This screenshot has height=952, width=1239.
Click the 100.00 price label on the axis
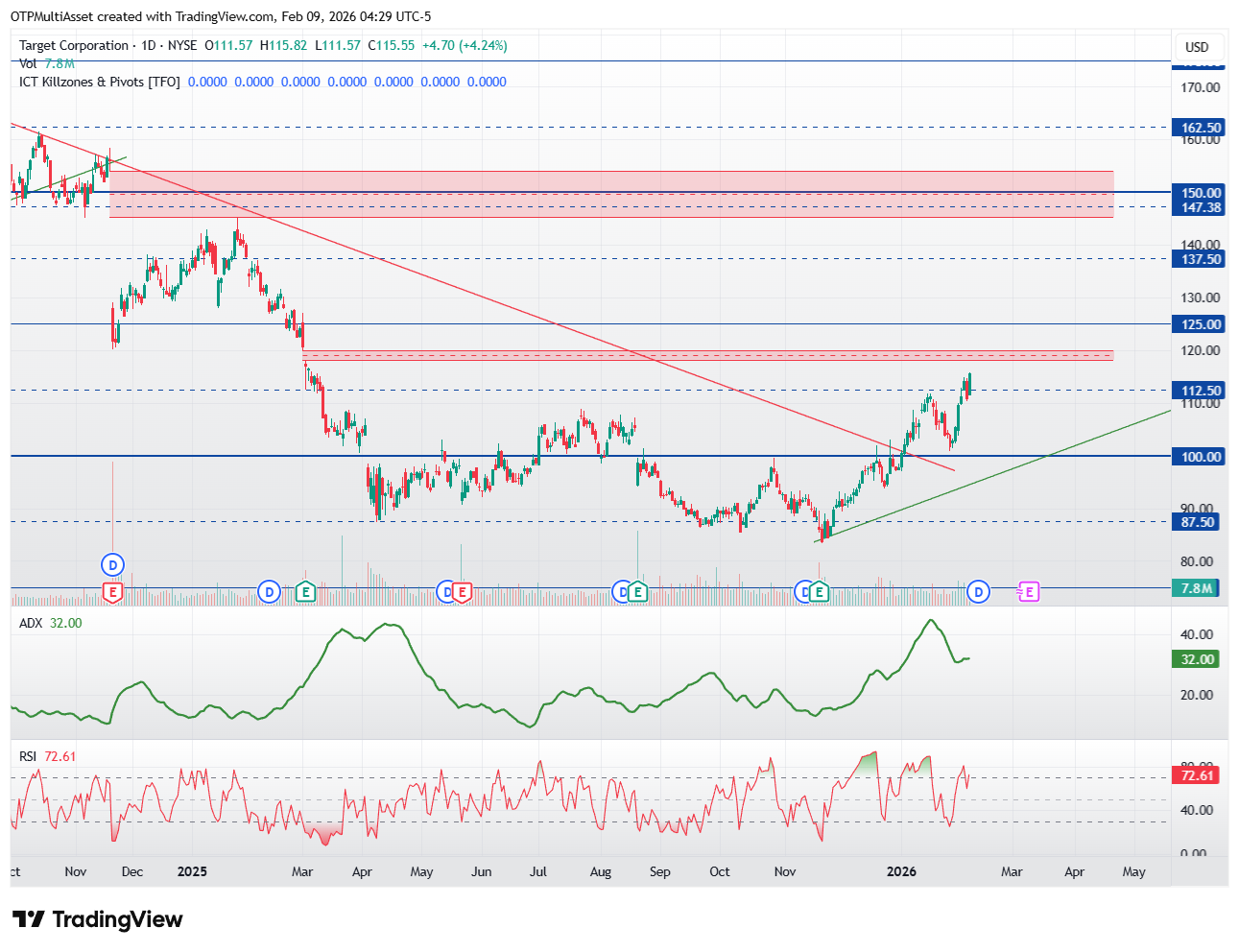coord(1200,457)
